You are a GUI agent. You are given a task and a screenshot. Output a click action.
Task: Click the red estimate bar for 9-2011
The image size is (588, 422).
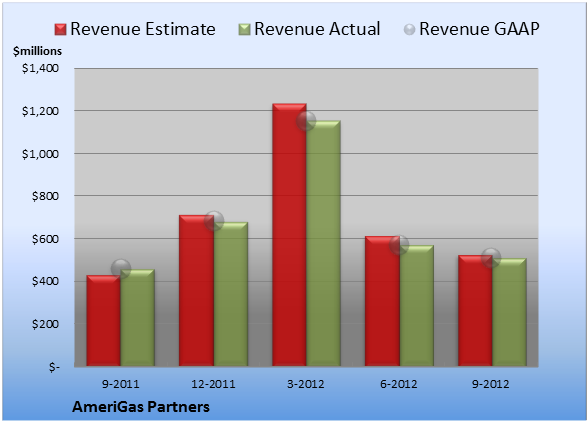104,321
